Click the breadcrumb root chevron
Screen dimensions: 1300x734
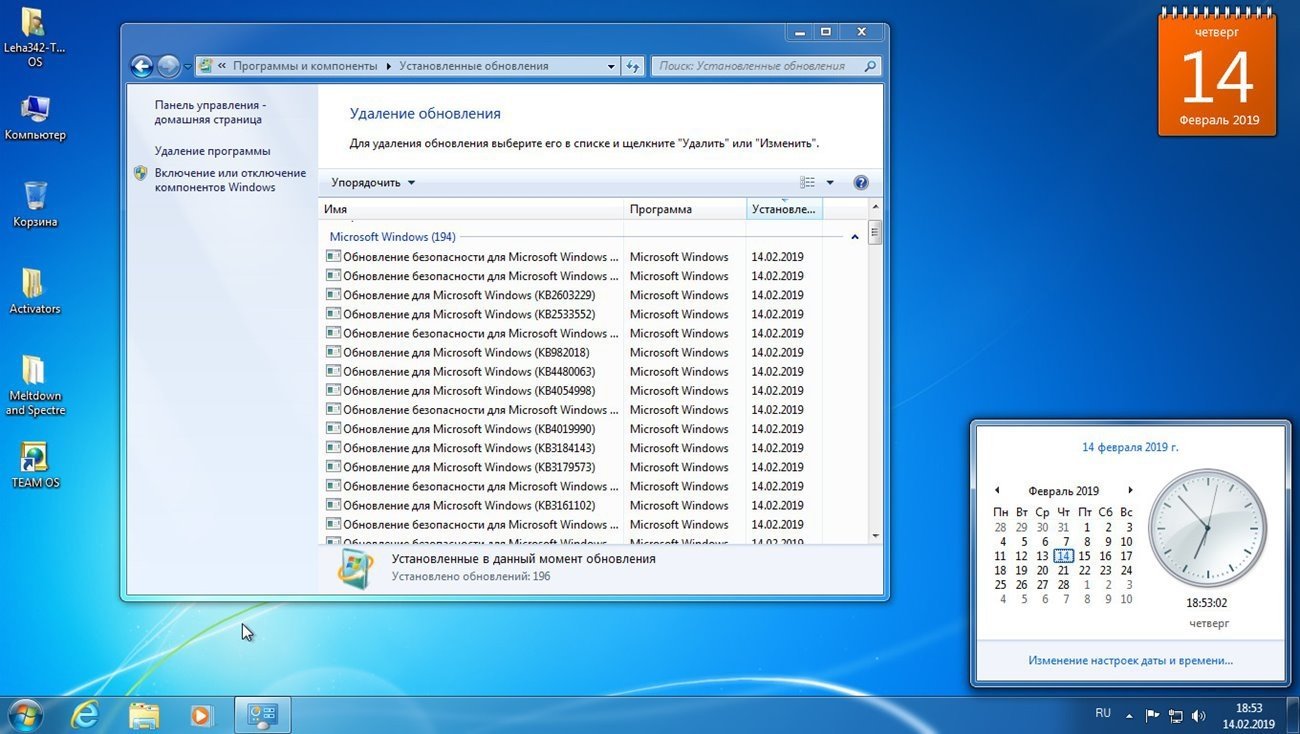(222, 66)
